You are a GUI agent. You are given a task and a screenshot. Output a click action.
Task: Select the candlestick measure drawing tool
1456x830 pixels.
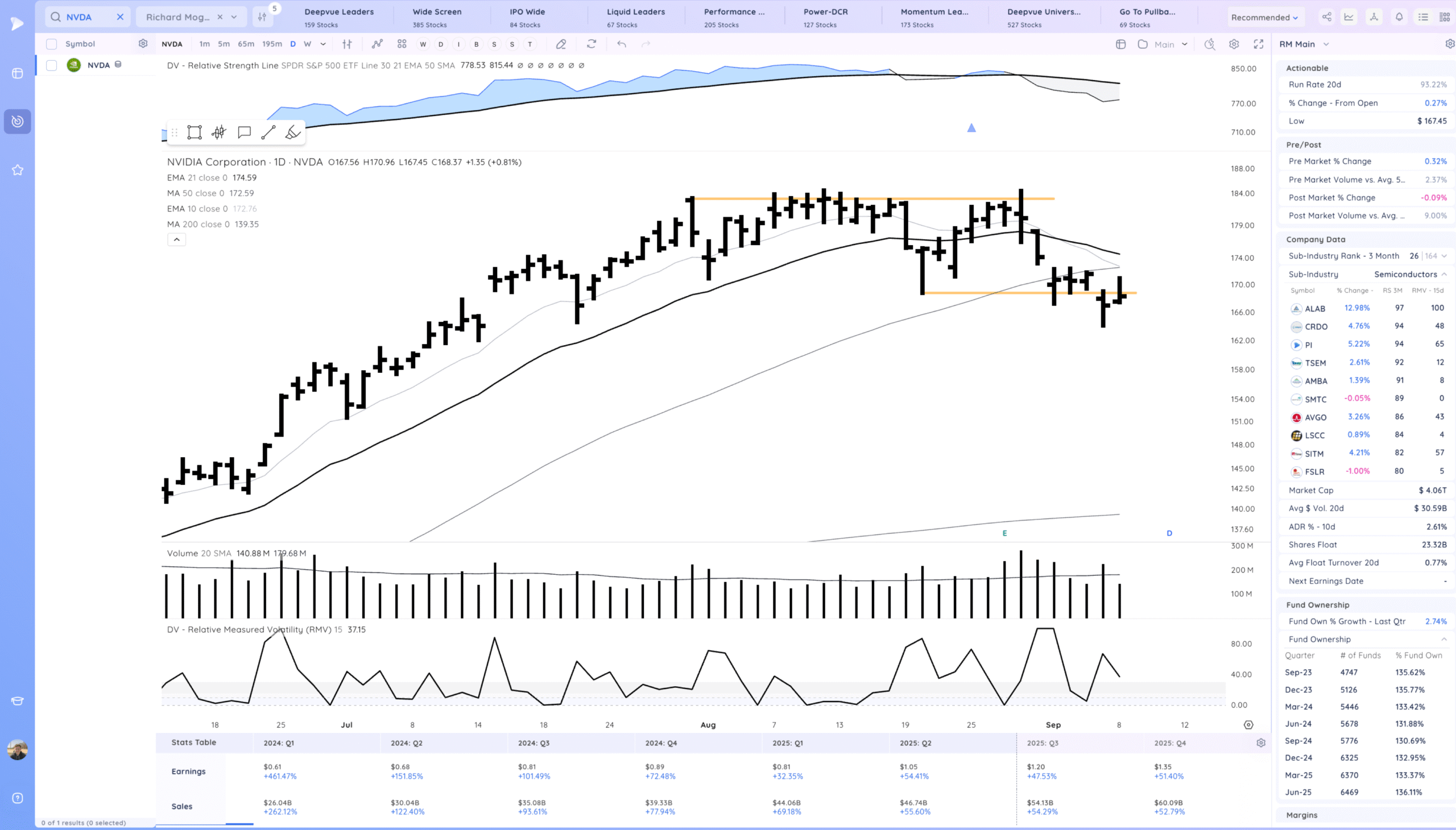pyautogui.click(x=219, y=132)
